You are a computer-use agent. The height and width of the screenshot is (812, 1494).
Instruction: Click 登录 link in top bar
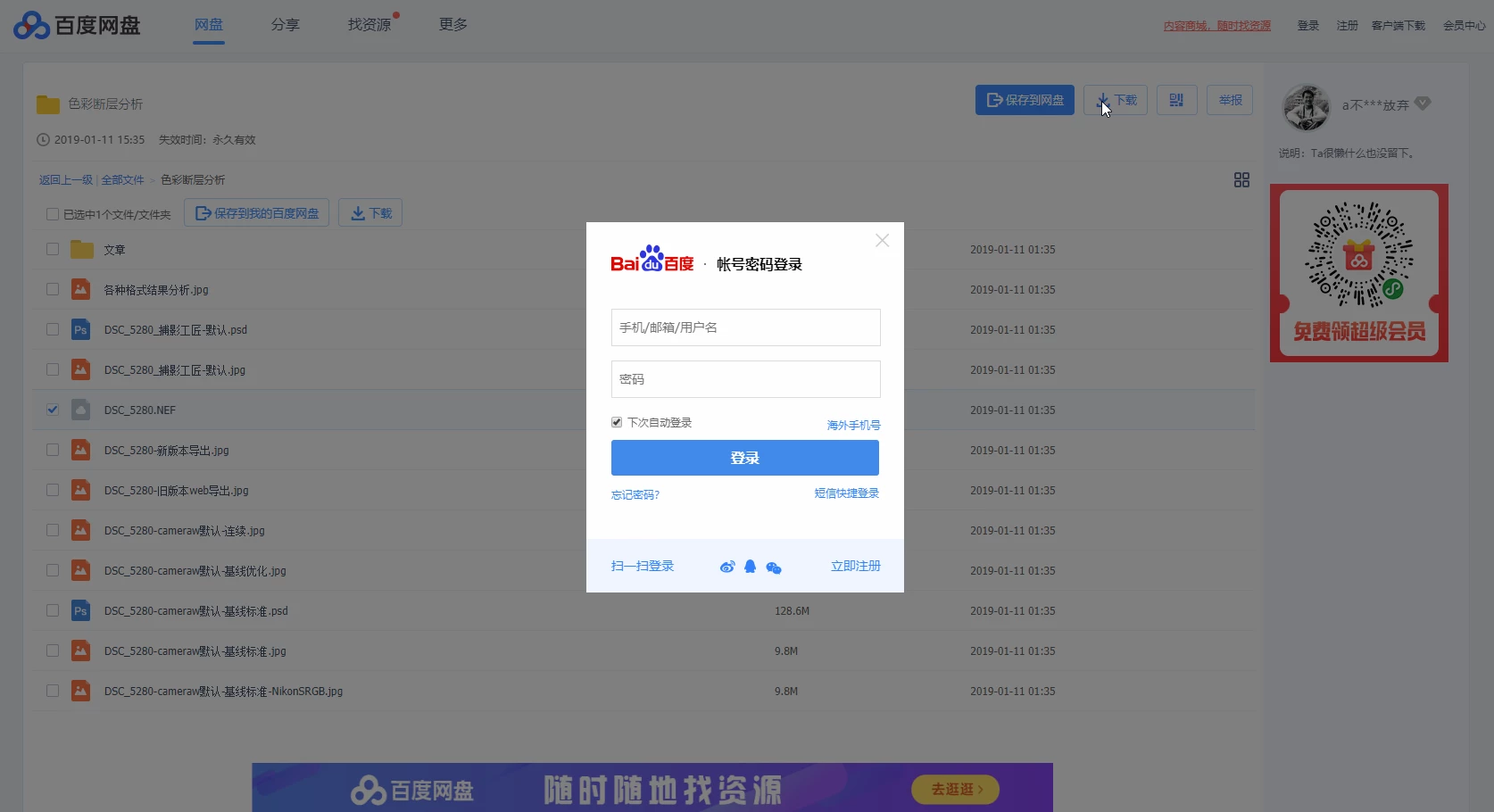(1308, 26)
